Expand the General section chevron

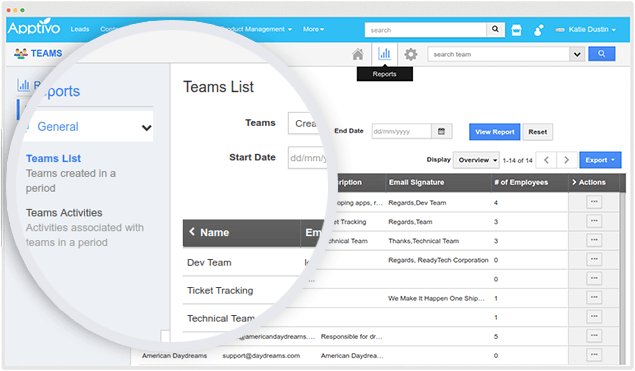[x=147, y=128]
